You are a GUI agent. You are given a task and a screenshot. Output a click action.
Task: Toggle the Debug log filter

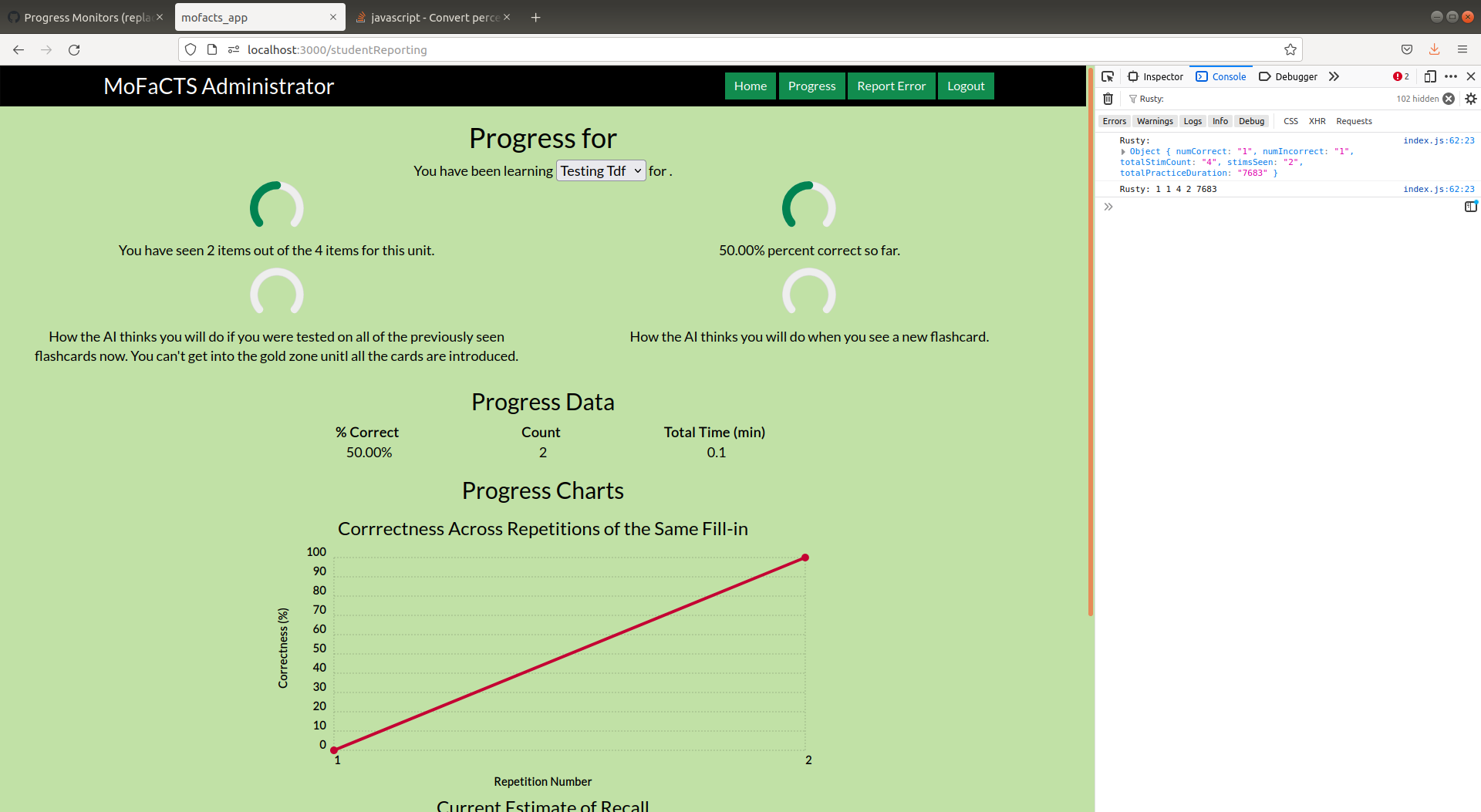coord(1252,121)
